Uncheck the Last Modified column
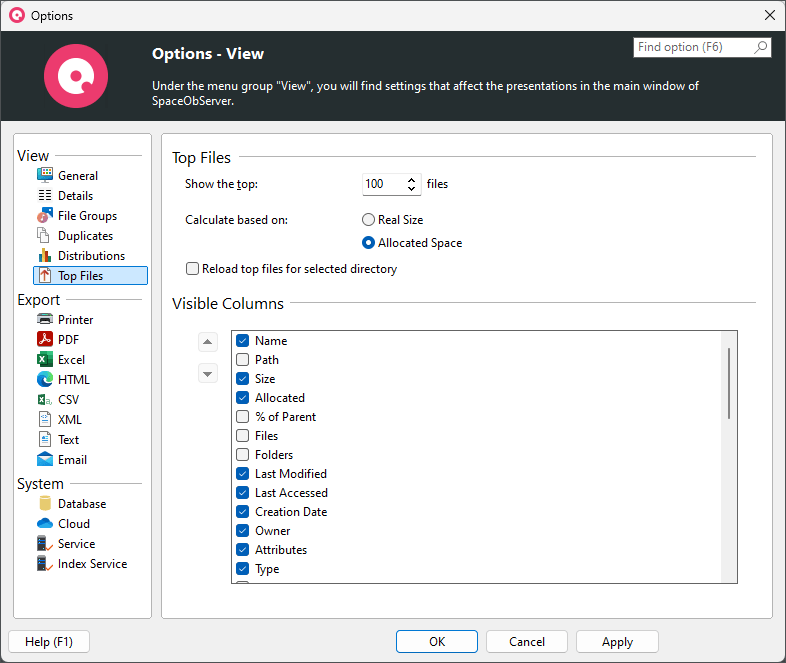 [243, 474]
